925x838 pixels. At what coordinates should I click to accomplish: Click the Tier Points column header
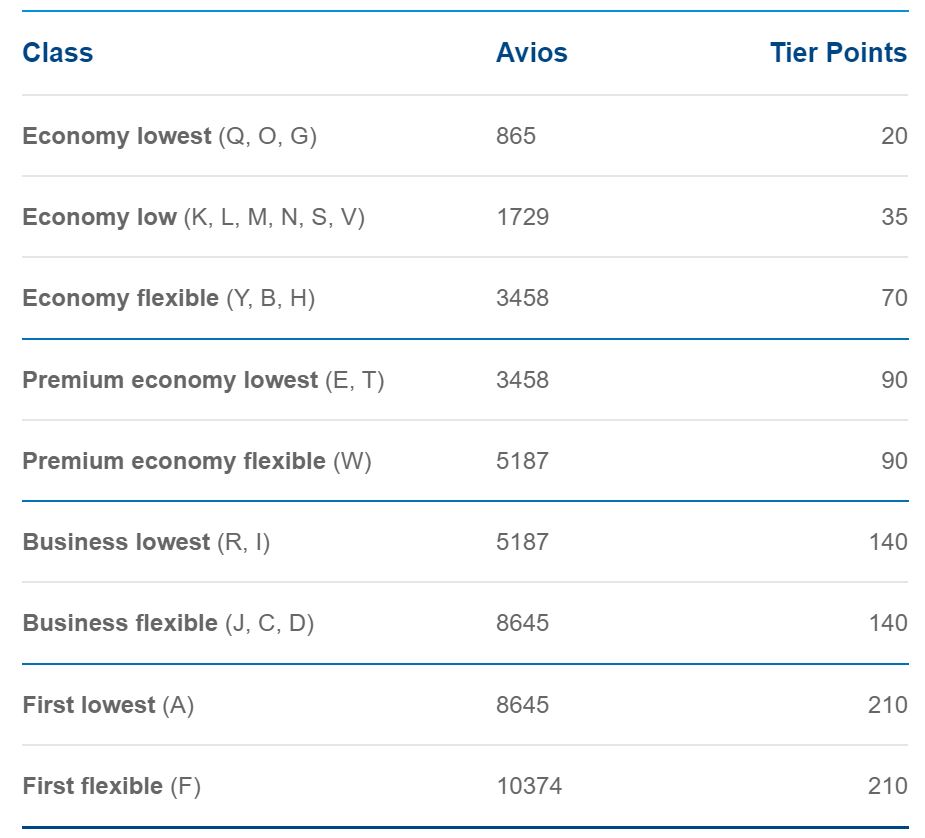coord(838,52)
